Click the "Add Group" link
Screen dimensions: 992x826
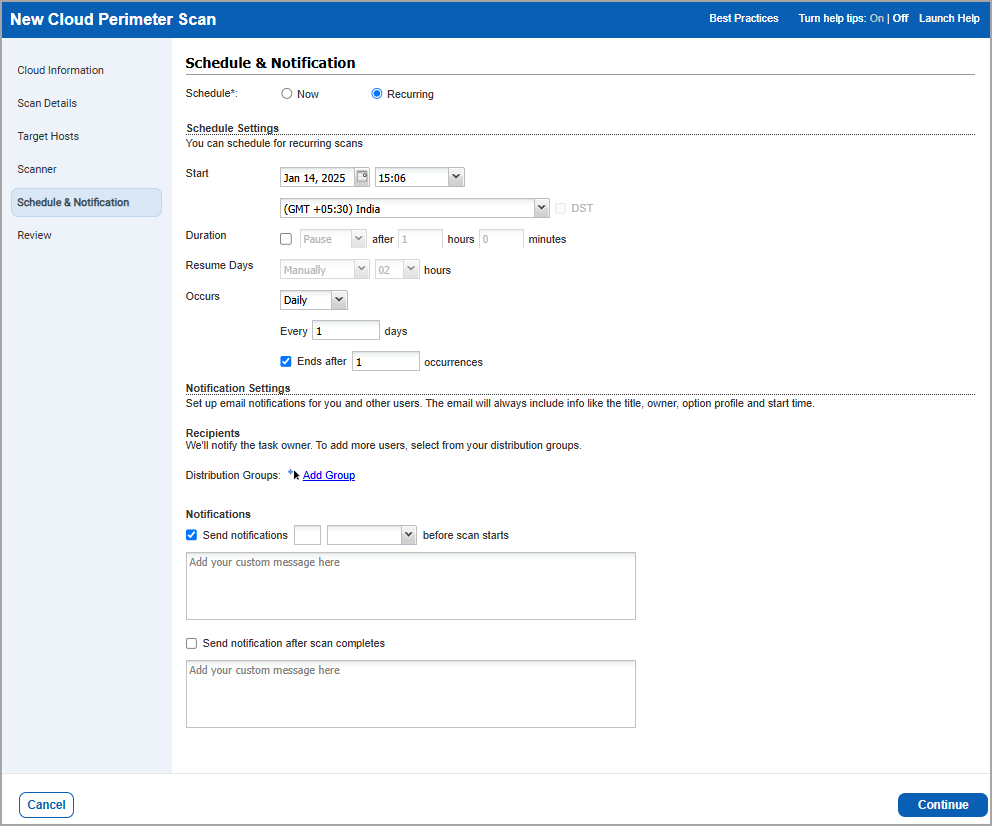[x=328, y=475]
